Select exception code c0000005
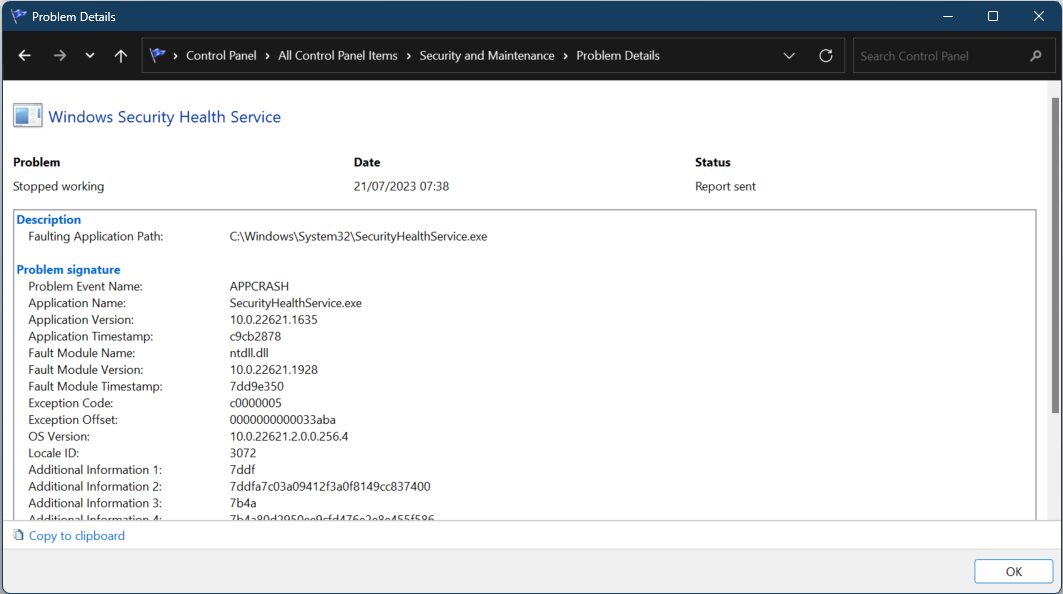 [256, 403]
